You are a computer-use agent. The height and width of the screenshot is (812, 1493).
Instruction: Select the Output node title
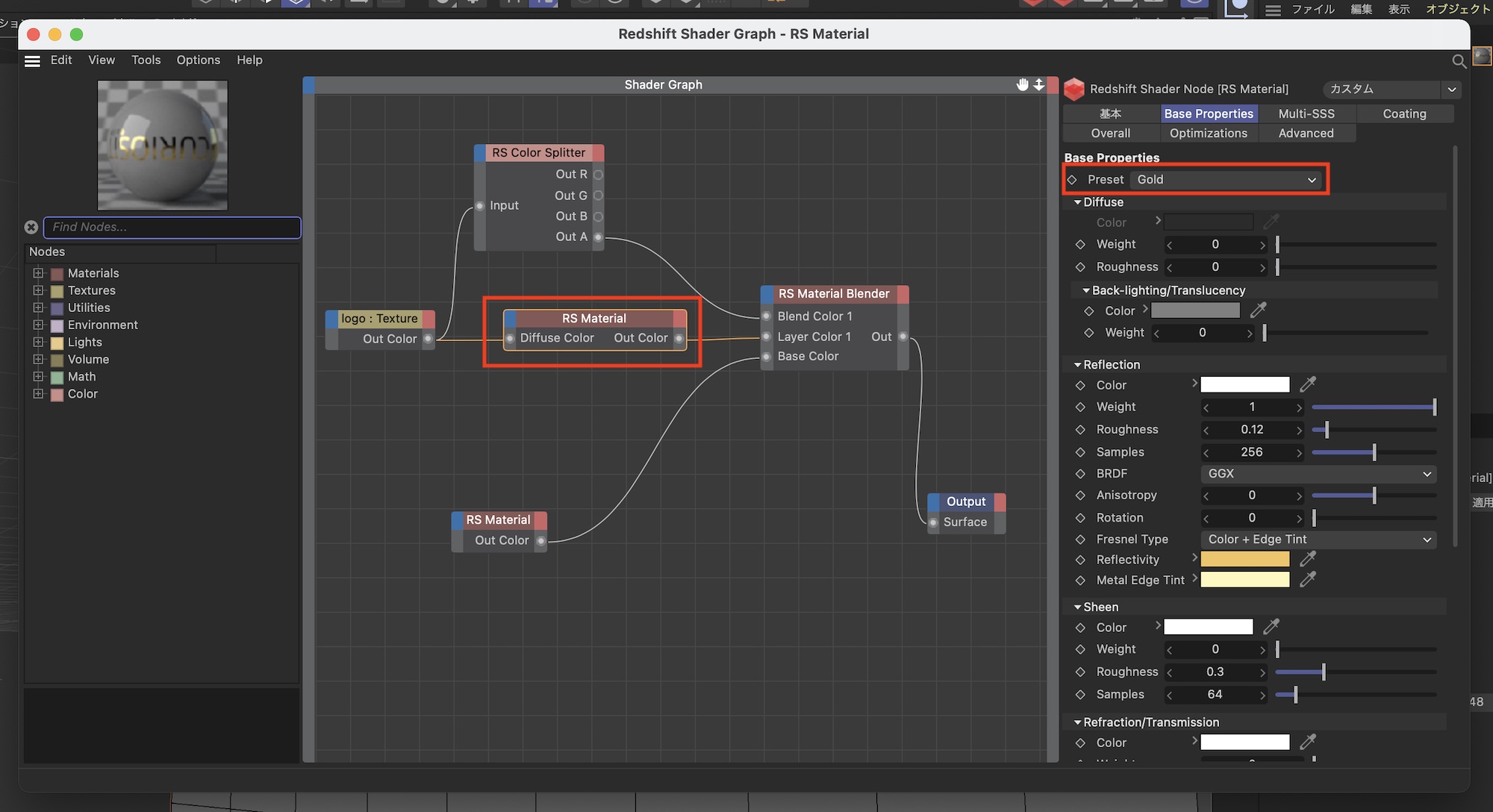tap(965, 502)
